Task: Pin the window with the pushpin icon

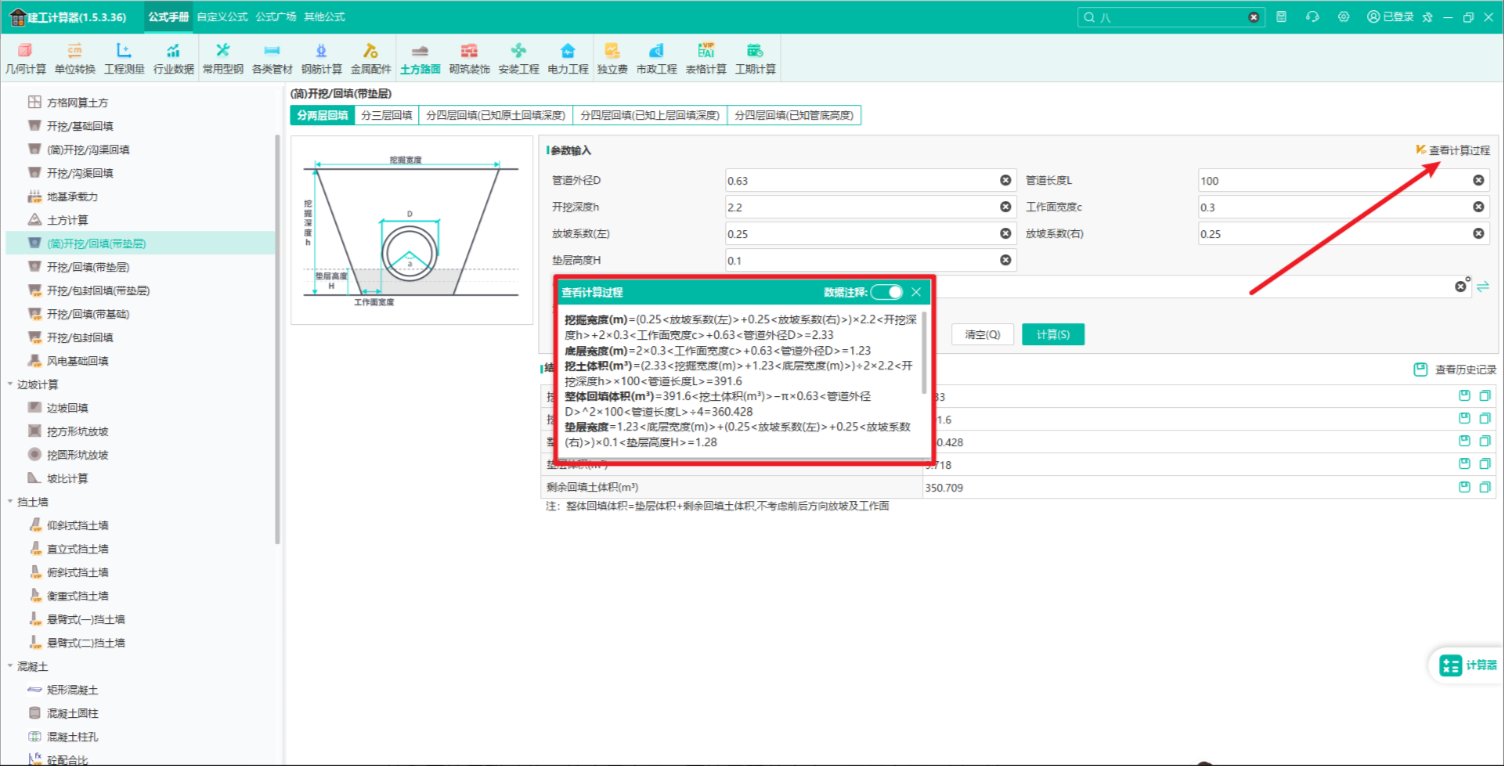Action: (1427, 17)
